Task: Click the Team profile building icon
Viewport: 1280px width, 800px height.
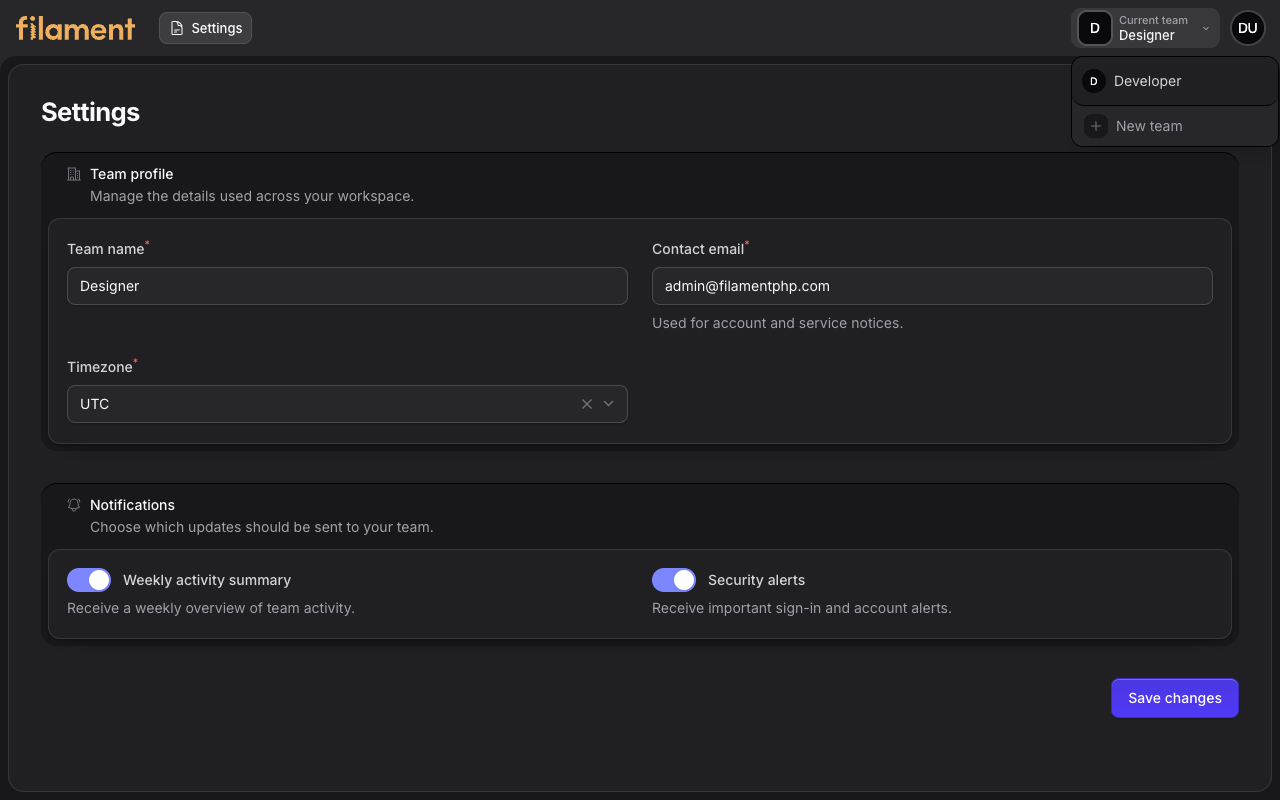Action: tap(74, 174)
